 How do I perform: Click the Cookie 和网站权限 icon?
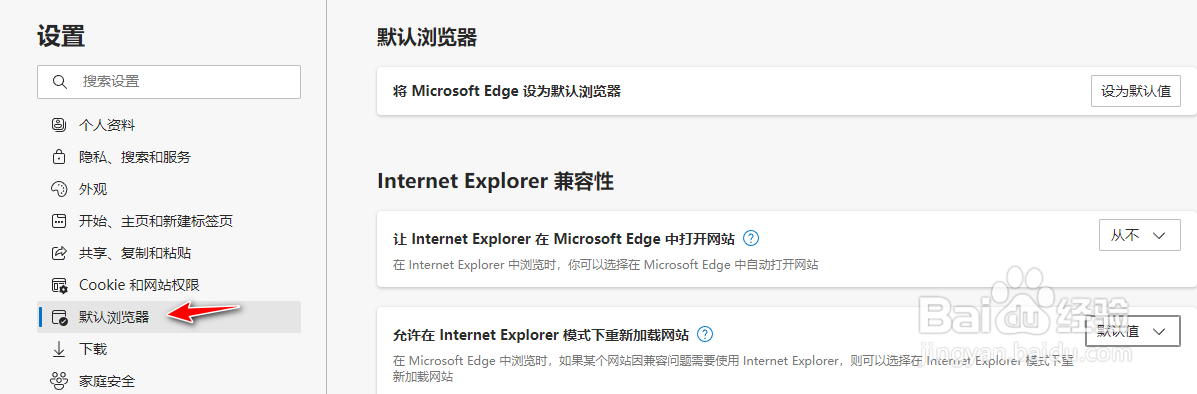pyautogui.click(x=59, y=286)
